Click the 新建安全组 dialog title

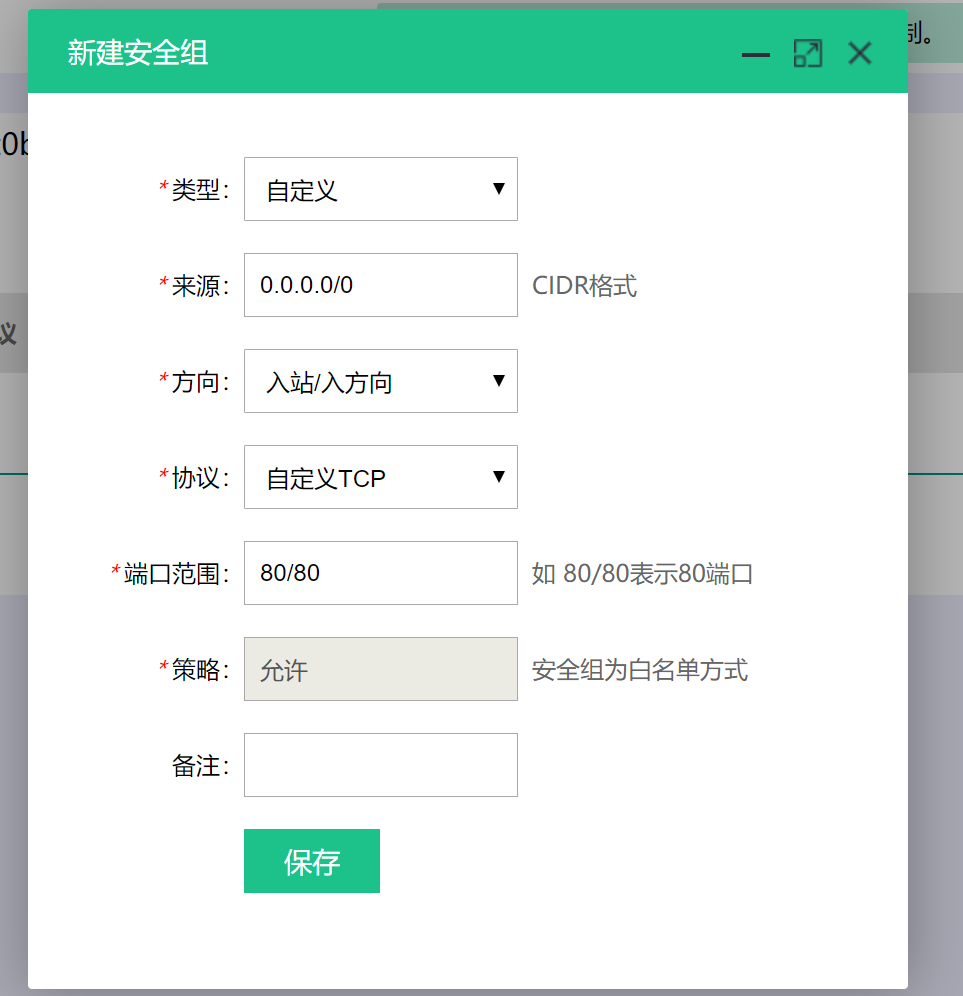(138, 53)
